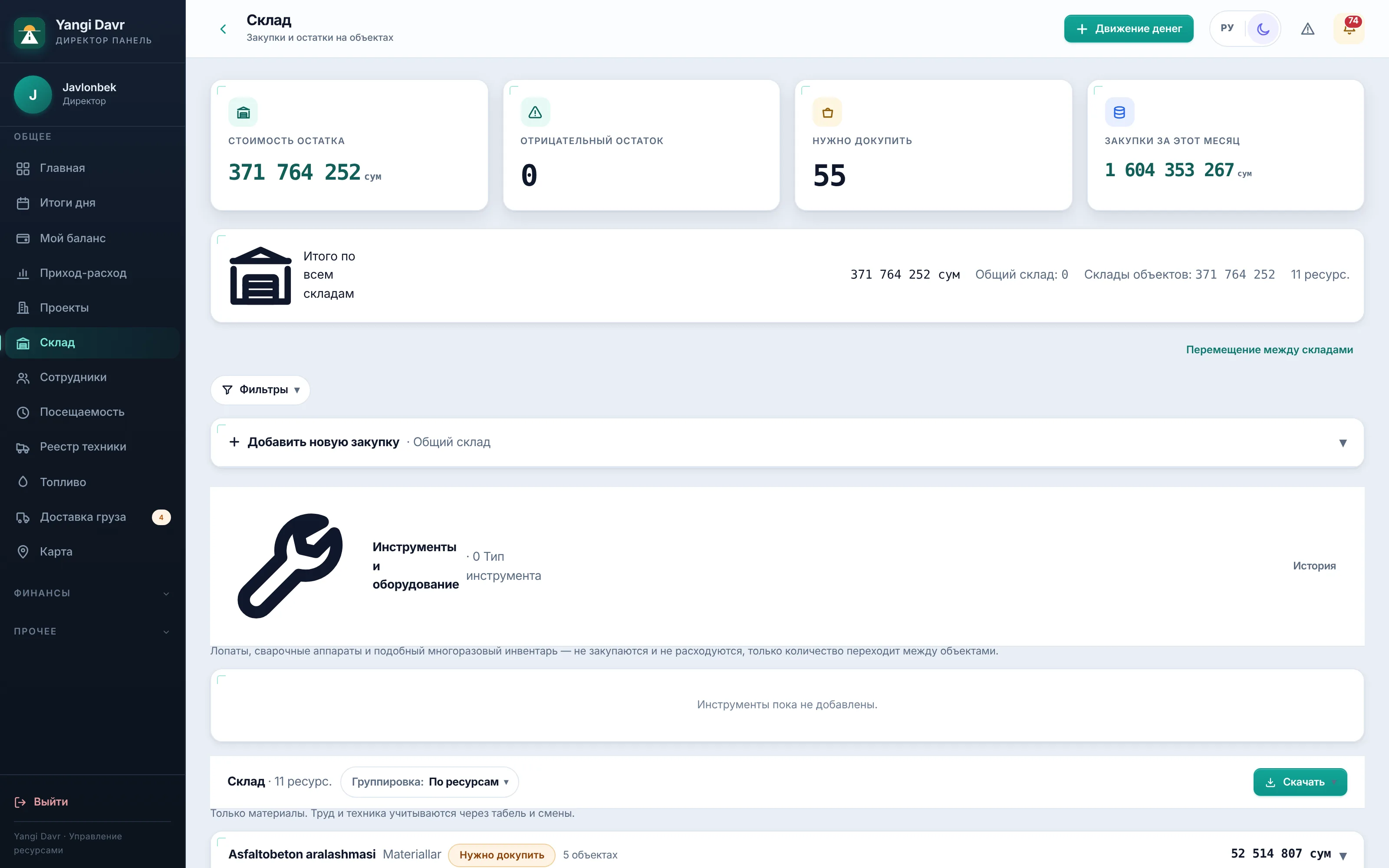Click the large warehouse icon in Итого по всем складам
The width and height of the screenshot is (1389, 868).
260,276
